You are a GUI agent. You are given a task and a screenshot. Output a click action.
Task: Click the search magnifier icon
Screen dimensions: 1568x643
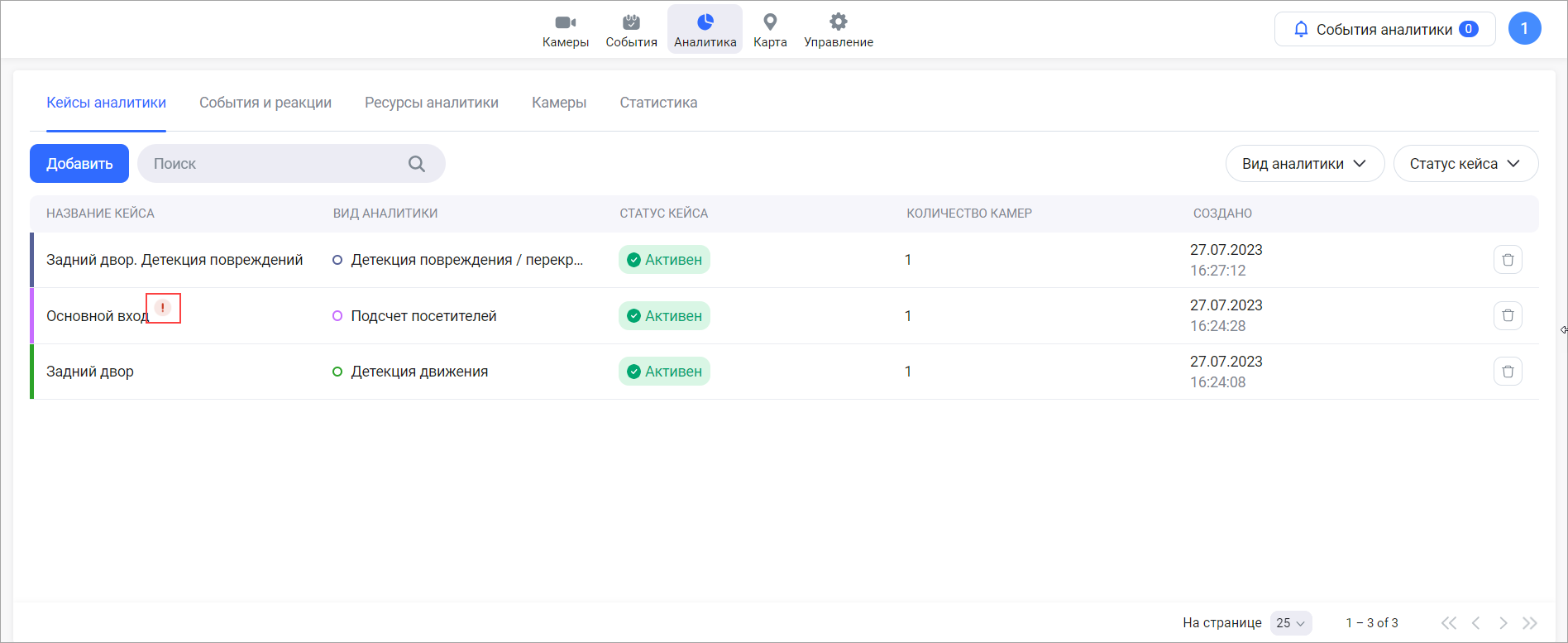[x=417, y=164]
